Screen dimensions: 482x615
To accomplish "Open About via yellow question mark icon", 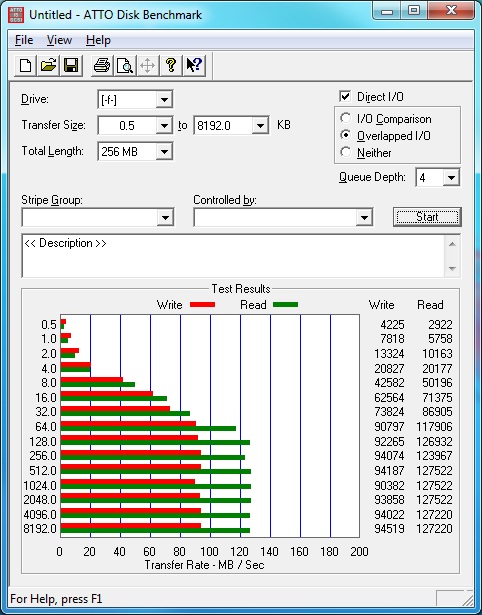I will coord(171,65).
